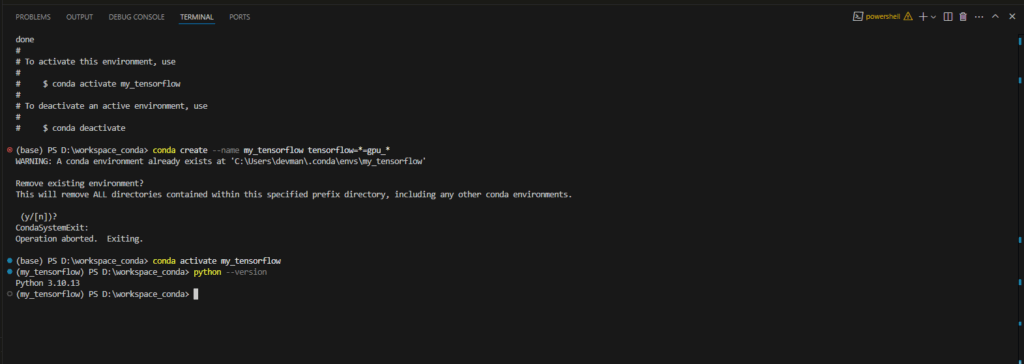This screenshot has height=364, width=1024.
Task: Kill the terminal using the trash icon
Action: [963, 17]
